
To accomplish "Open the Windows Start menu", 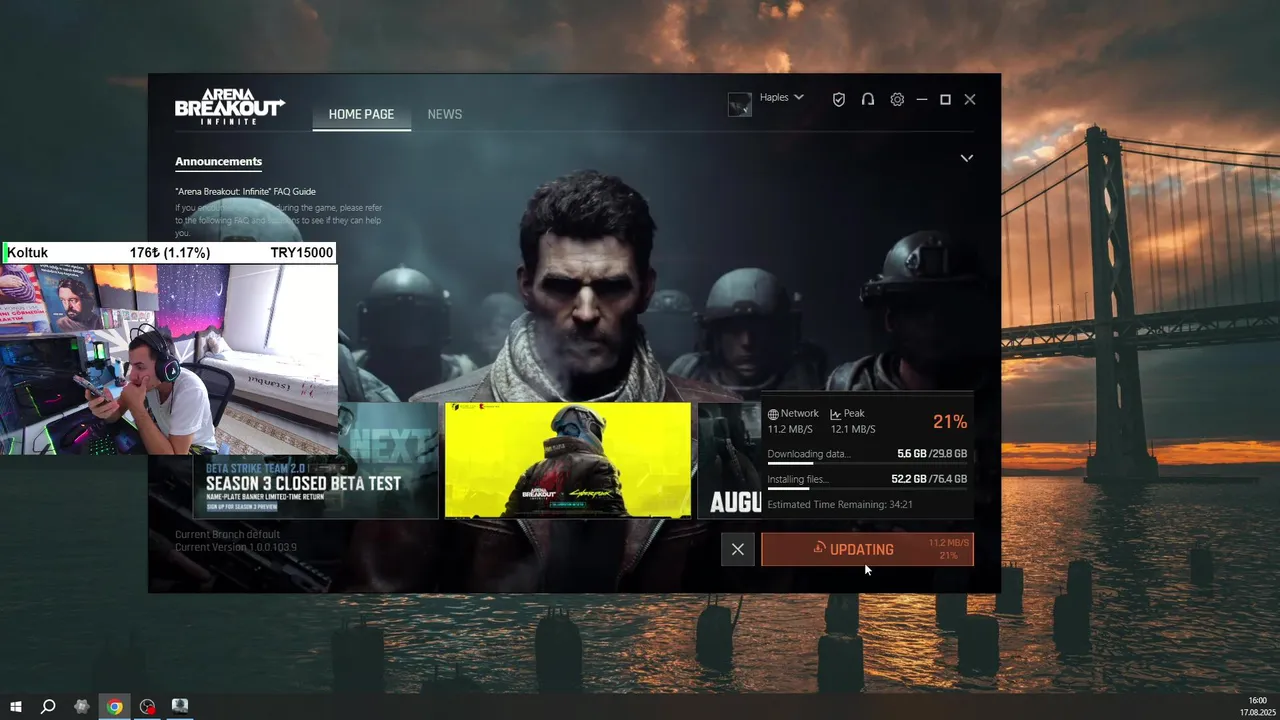I will tap(16, 706).
